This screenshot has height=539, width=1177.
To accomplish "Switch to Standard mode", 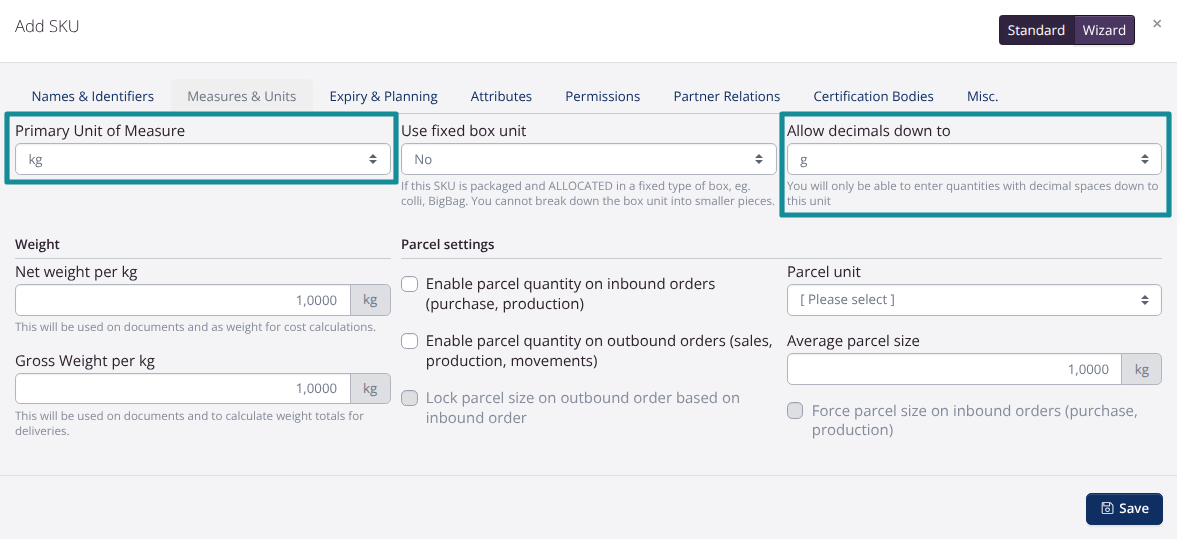I will click(x=1036, y=30).
